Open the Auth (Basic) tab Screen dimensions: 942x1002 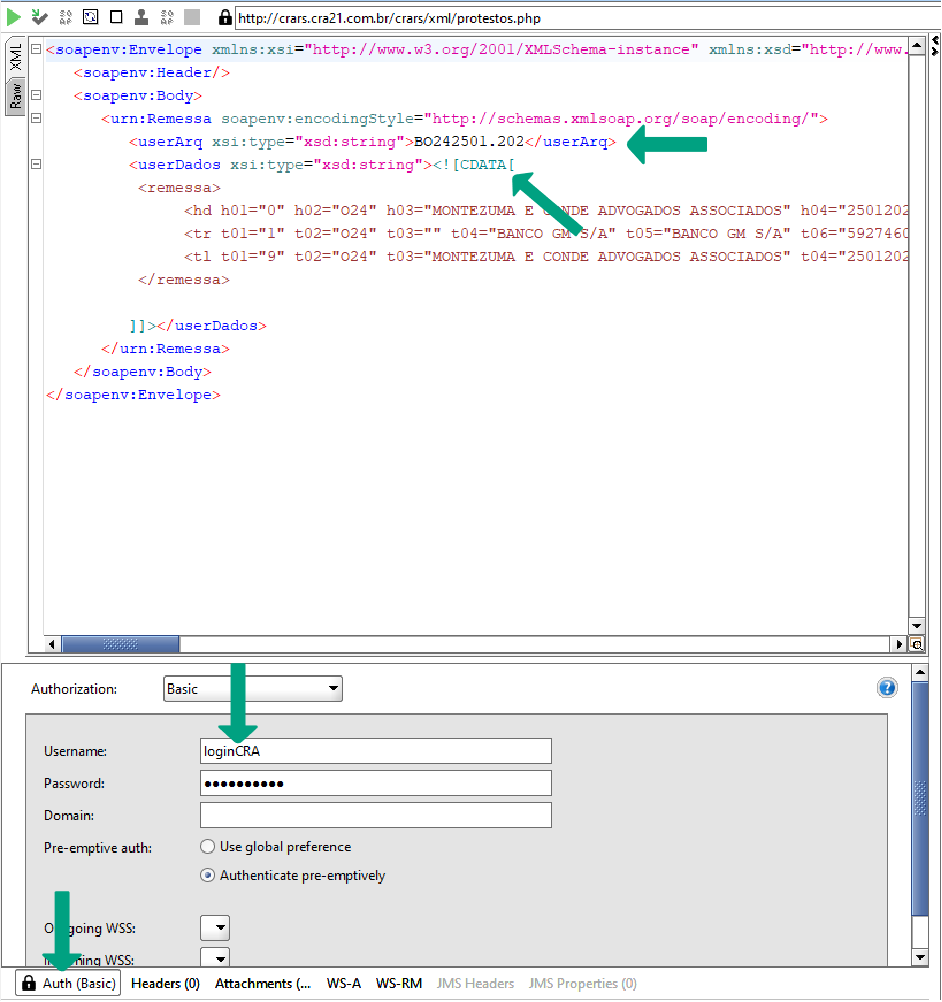click(x=69, y=984)
